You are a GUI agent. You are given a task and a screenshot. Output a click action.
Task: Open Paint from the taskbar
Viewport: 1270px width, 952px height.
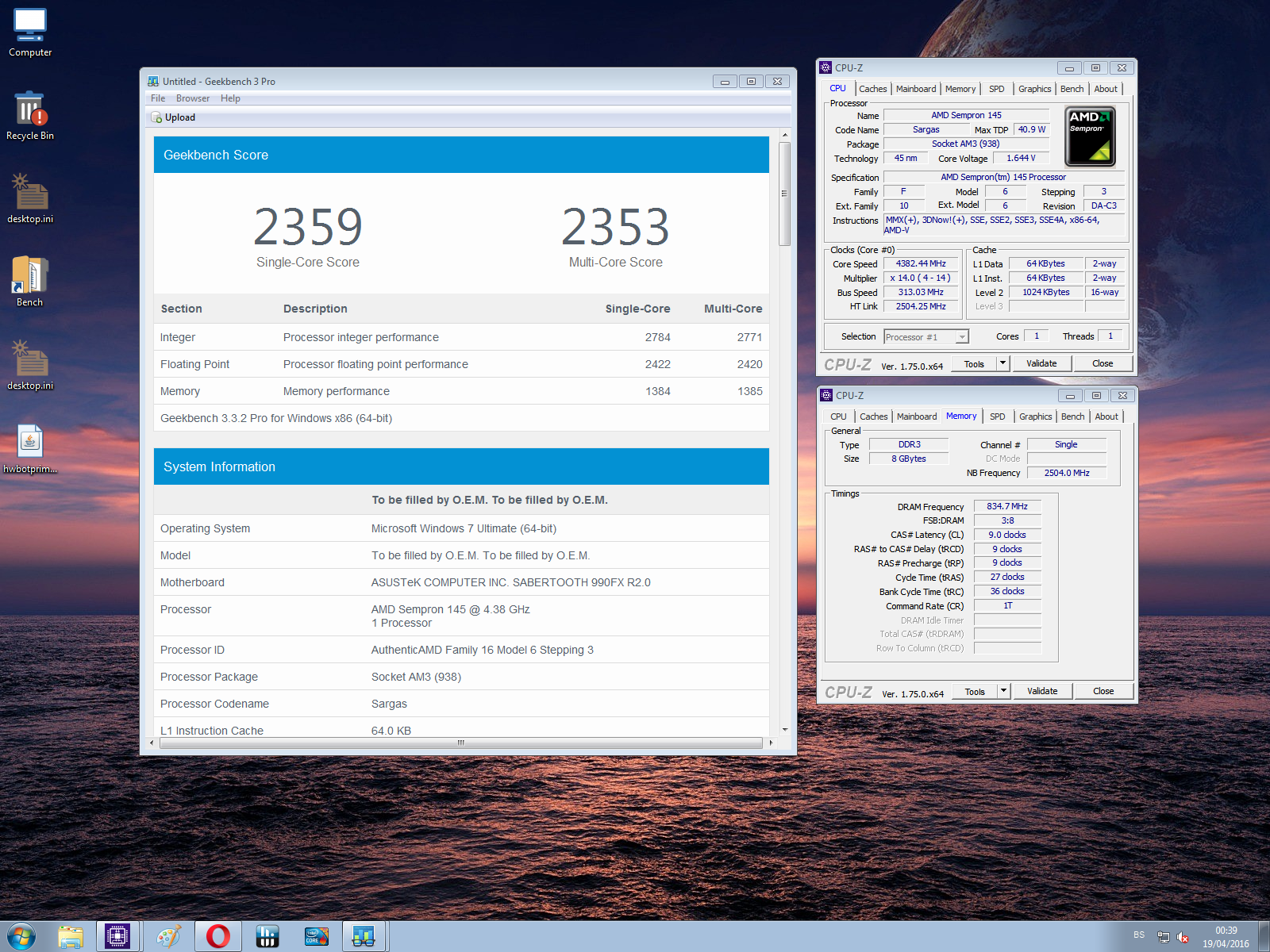[168, 936]
